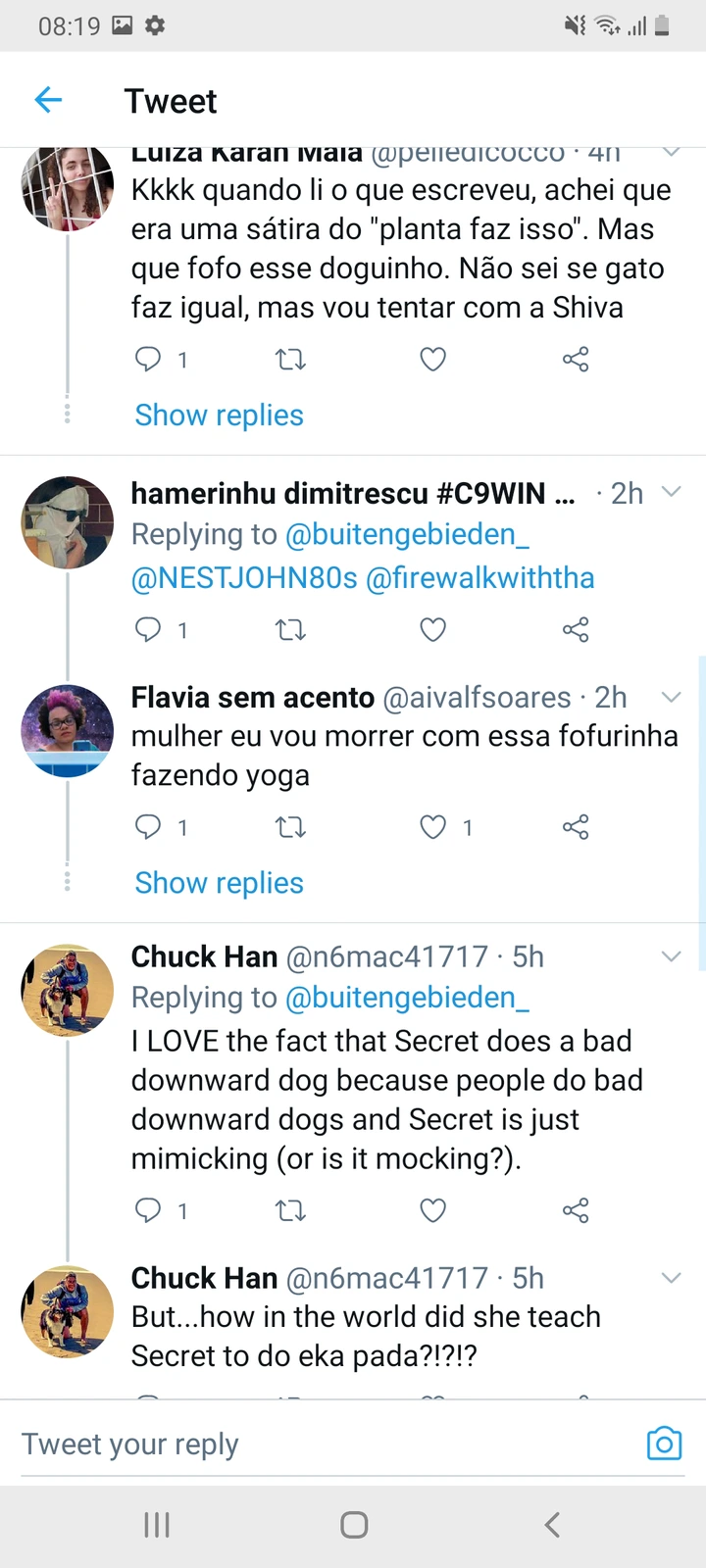Viewport: 706px width, 1568px height.
Task: Like Luiza's tweet about Shiva
Action: [x=432, y=360]
